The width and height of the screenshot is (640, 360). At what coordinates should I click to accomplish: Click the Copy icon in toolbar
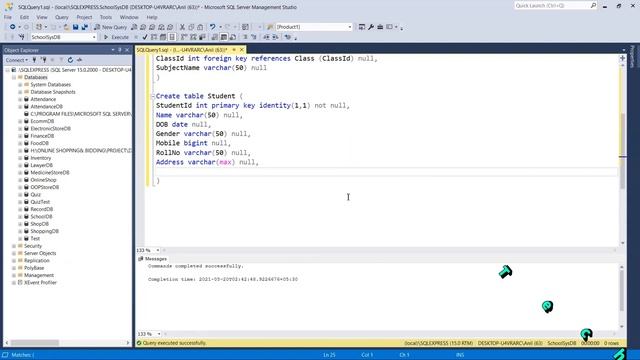[191, 27]
